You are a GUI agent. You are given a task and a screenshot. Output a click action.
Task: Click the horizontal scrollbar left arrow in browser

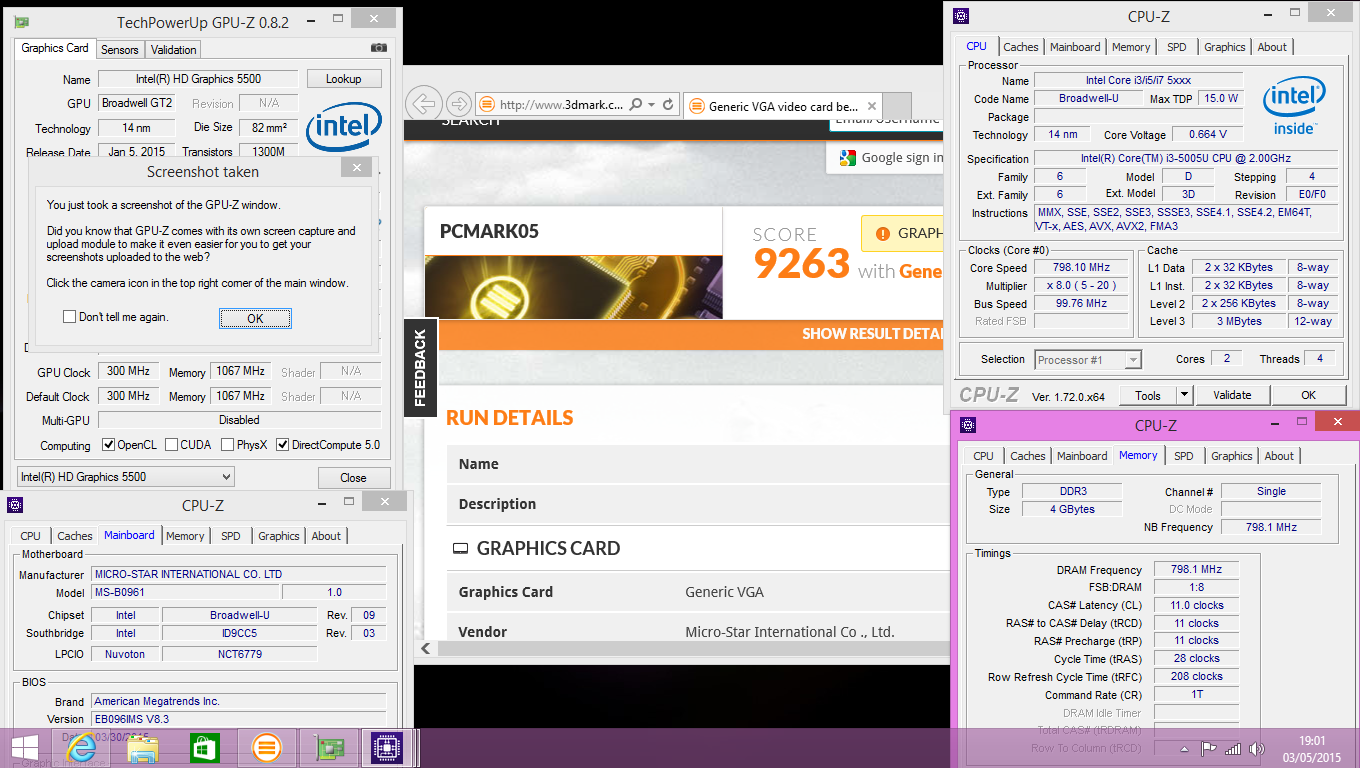coord(425,649)
